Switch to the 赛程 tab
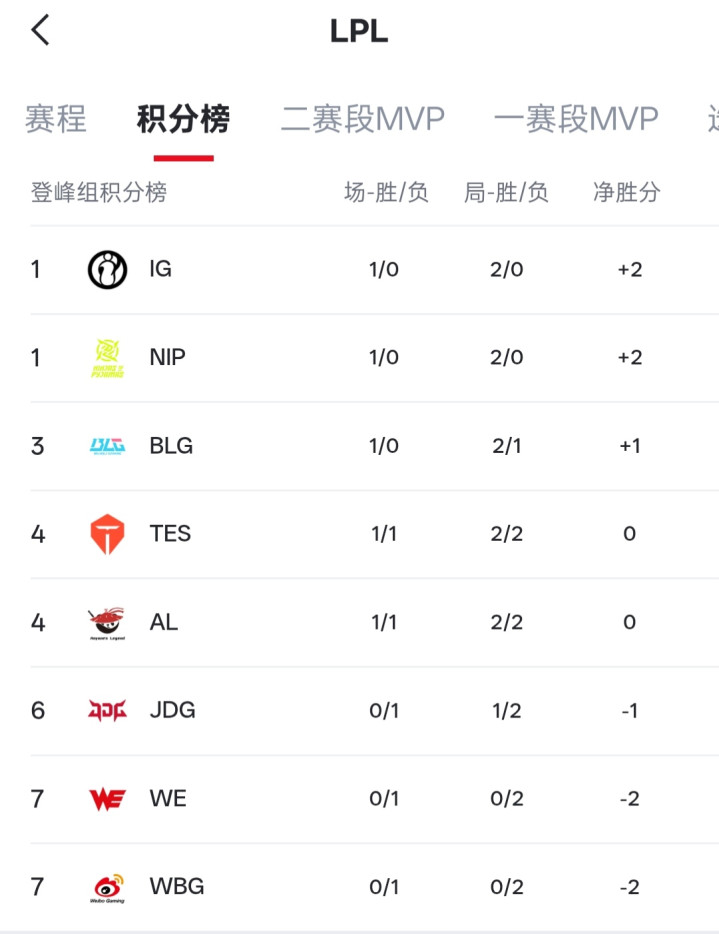The height and width of the screenshot is (934, 719). (x=56, y=119)
